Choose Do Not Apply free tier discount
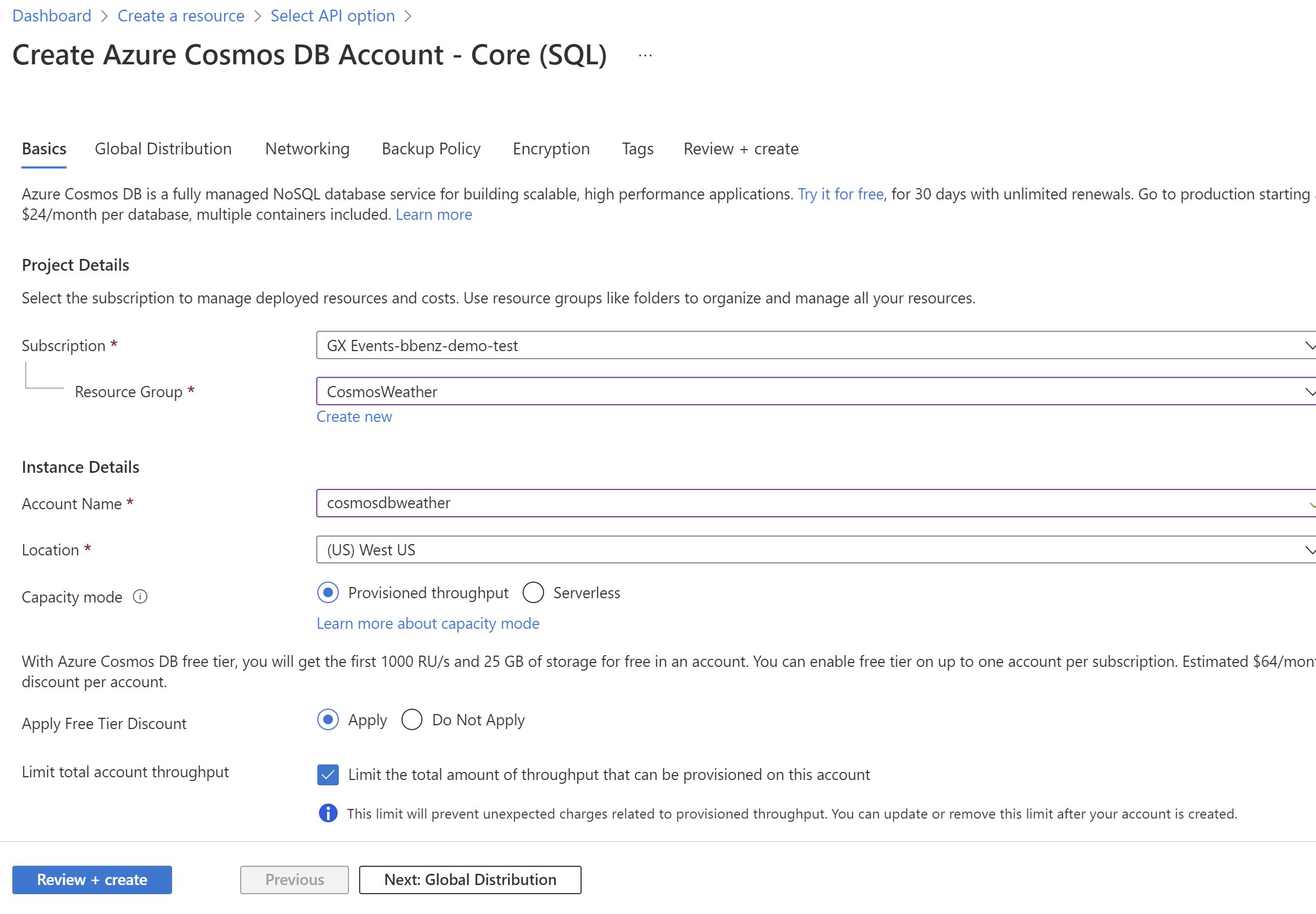This screenshot has height=914, width=1316. pyautogui.click(x=412, y=719)
